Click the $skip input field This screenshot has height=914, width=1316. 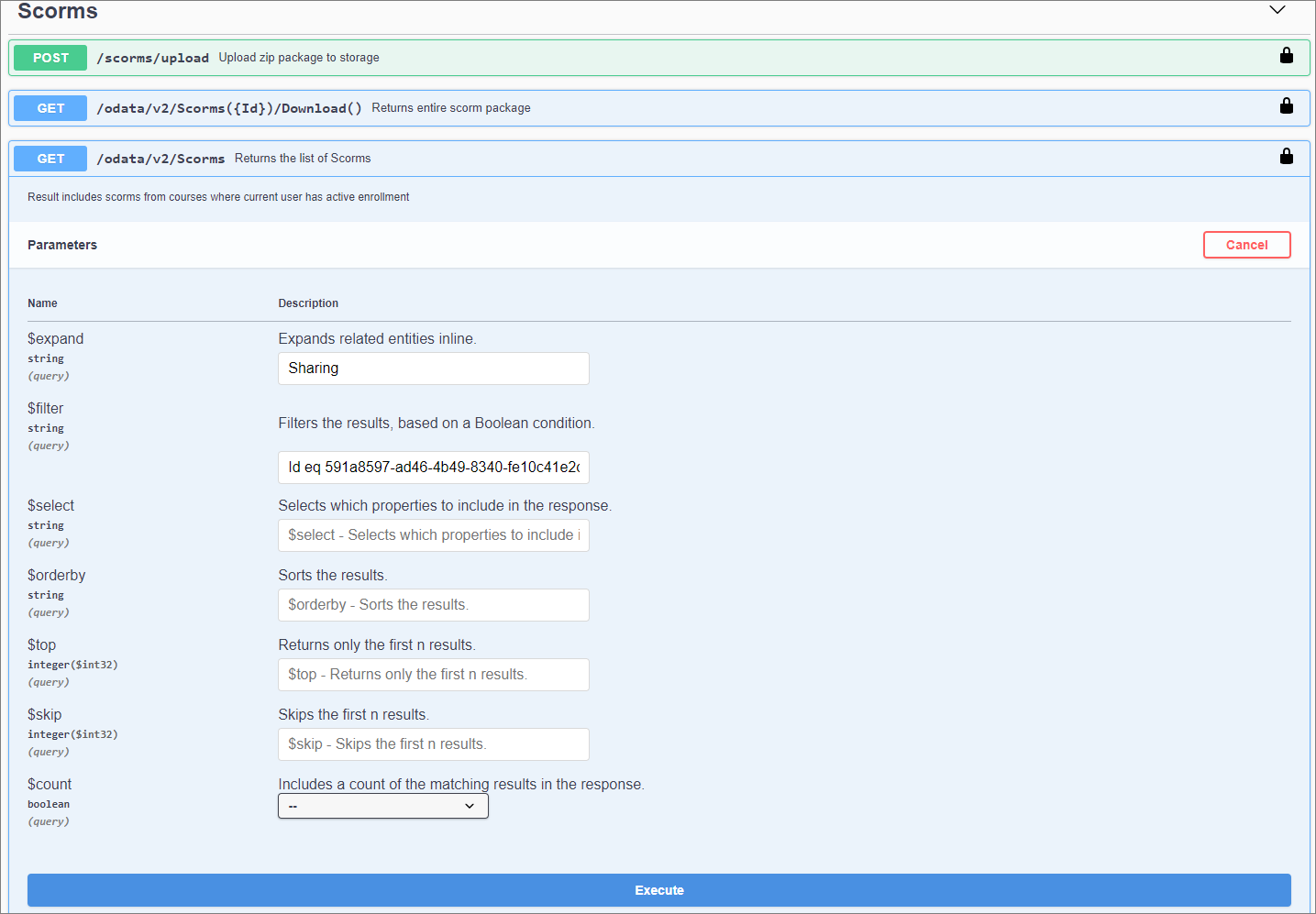point(433,744)
